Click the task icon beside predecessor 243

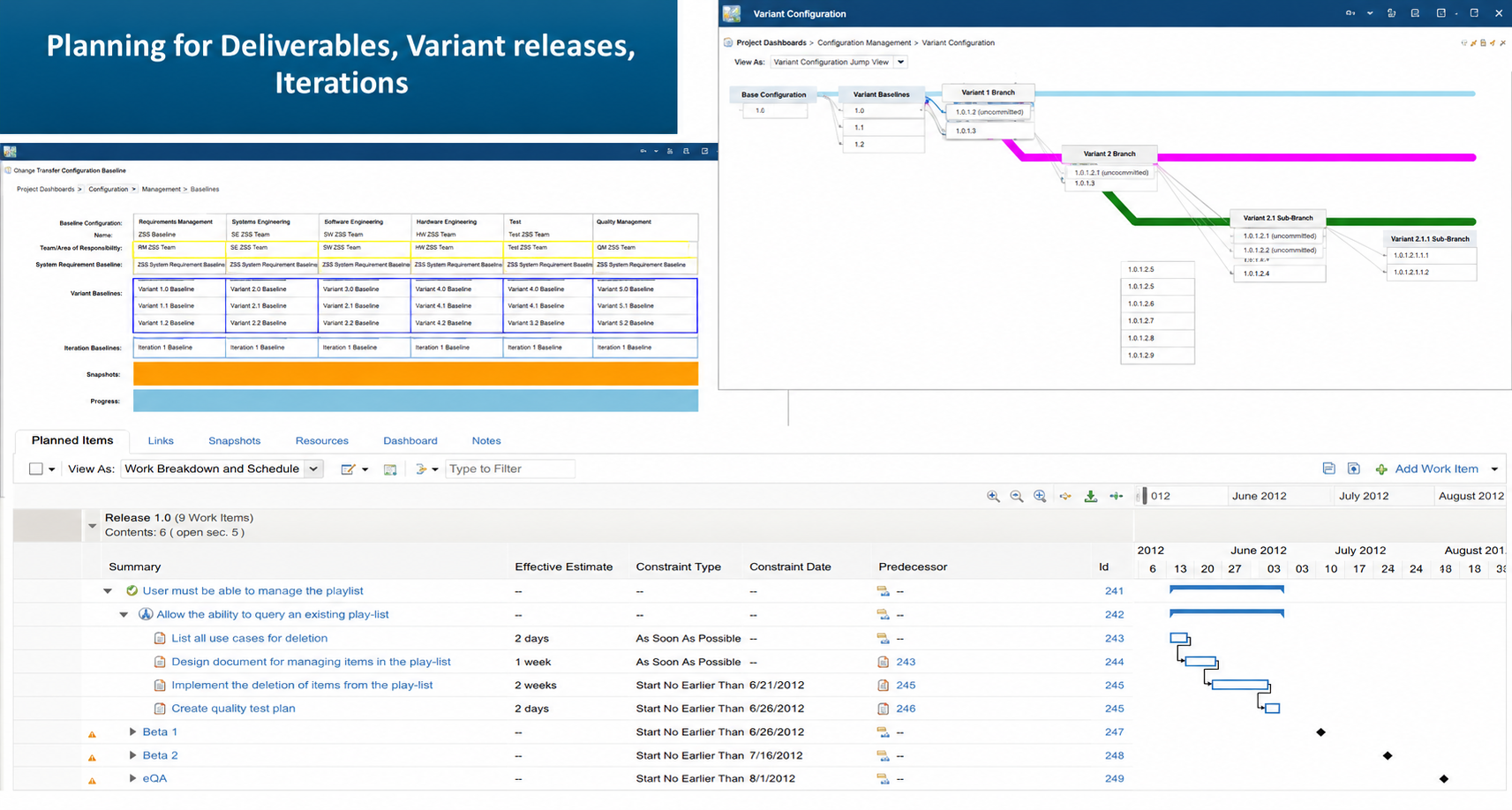point(884,662)
